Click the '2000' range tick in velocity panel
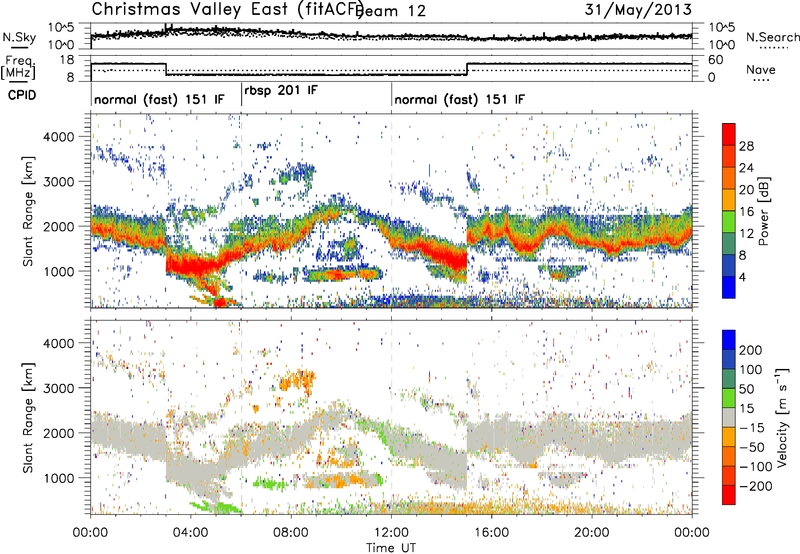Screen dimensions: 800x554 (58, 433)
